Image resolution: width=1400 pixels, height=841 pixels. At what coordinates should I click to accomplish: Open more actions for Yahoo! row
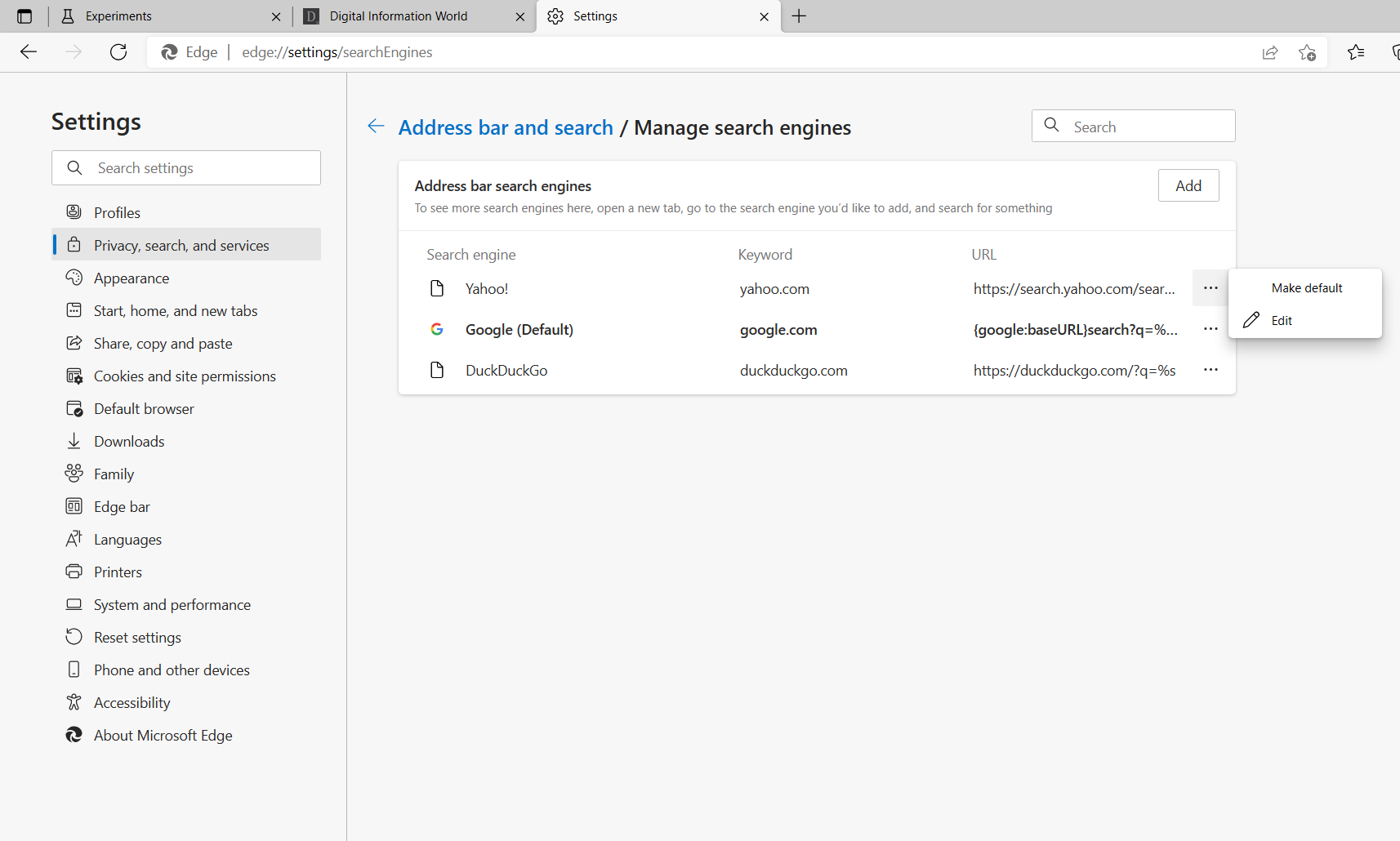pos(1211,288)
